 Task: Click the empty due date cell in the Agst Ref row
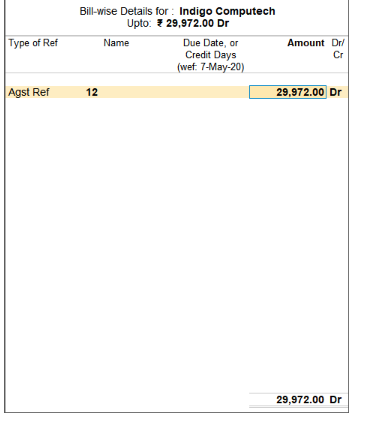click(x=211, y=92)
